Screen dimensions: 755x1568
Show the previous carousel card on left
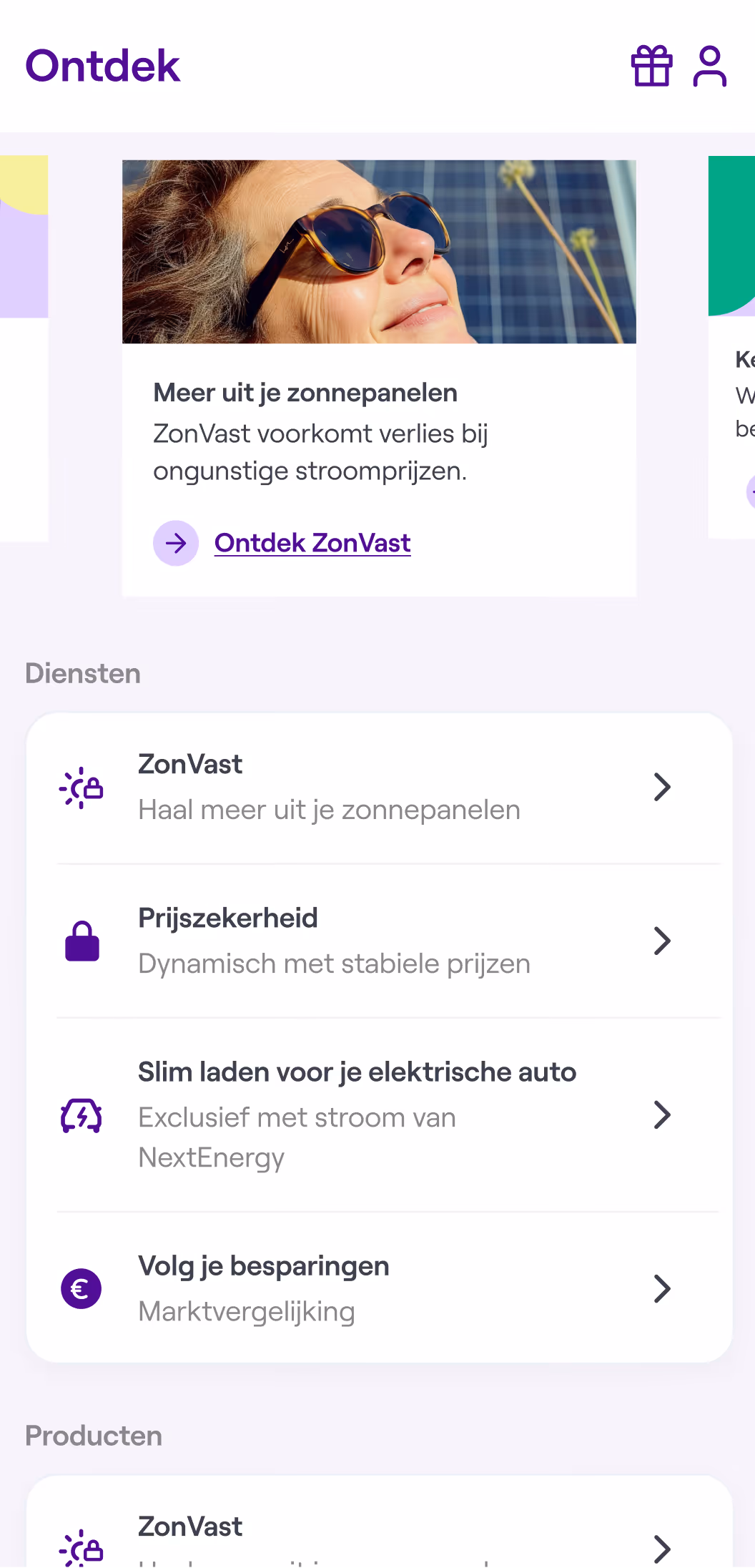click(x=24, y=348)
